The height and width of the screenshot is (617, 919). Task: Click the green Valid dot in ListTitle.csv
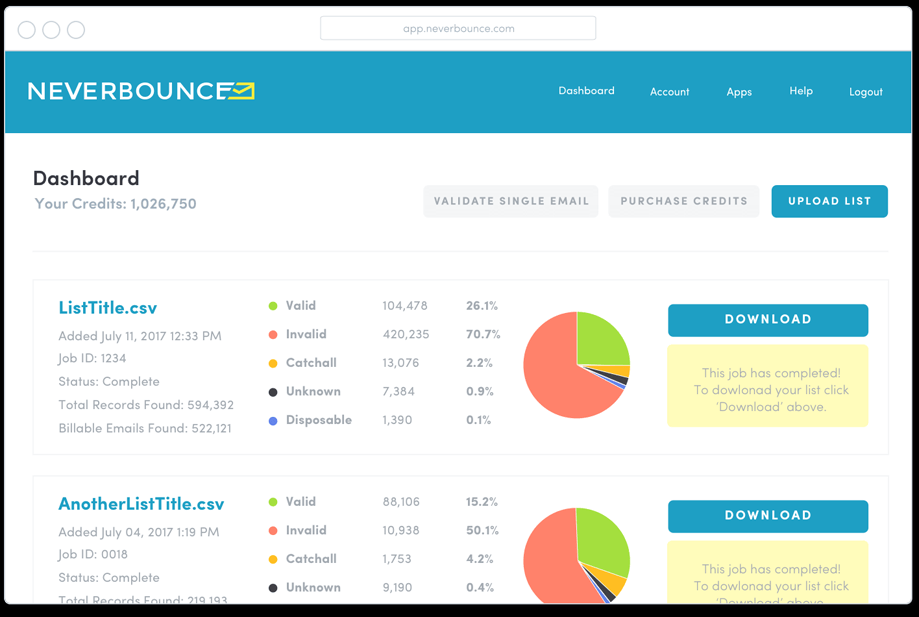pos(273,306)
